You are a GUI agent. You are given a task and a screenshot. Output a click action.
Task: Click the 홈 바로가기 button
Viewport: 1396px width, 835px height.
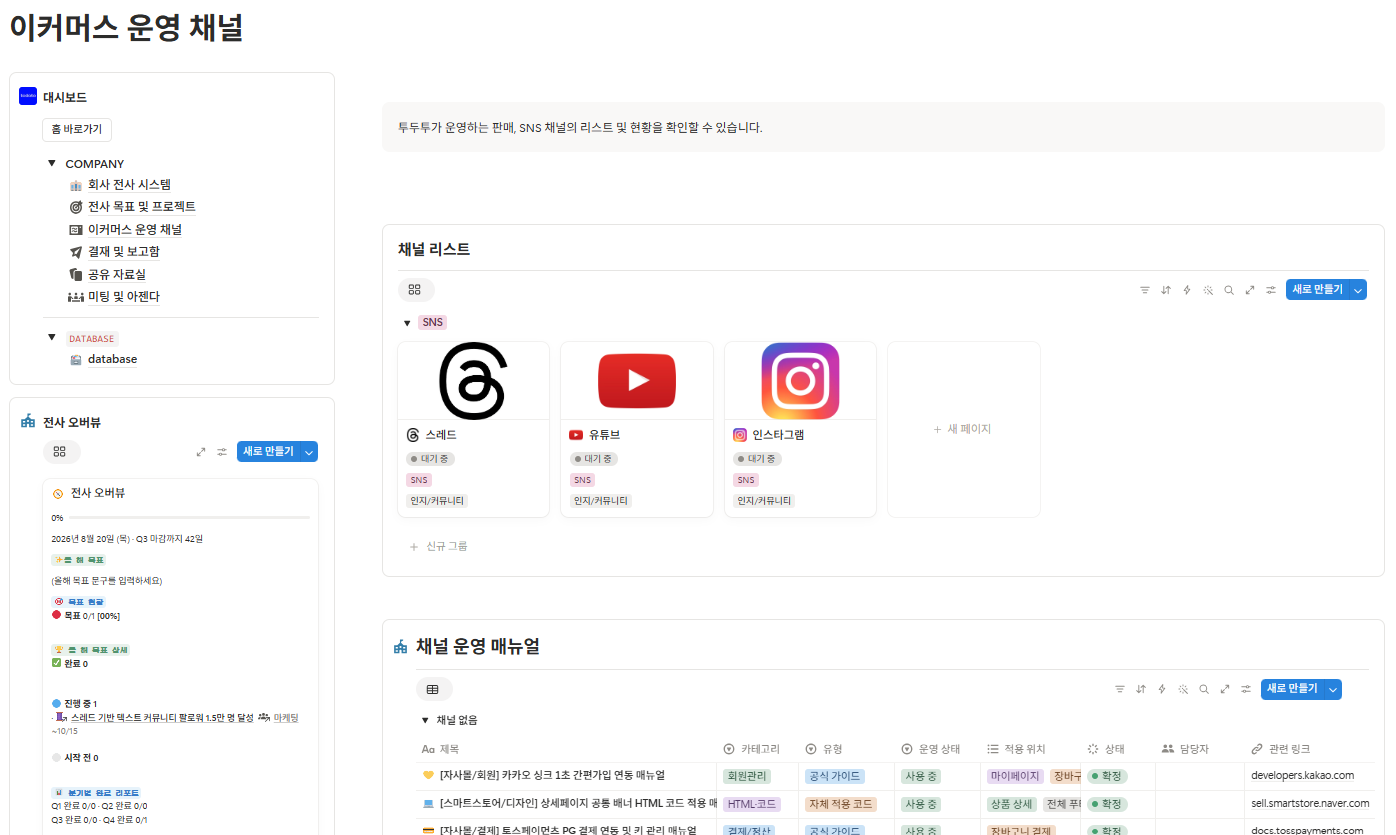pyautogui.click(x=77, y=129)
